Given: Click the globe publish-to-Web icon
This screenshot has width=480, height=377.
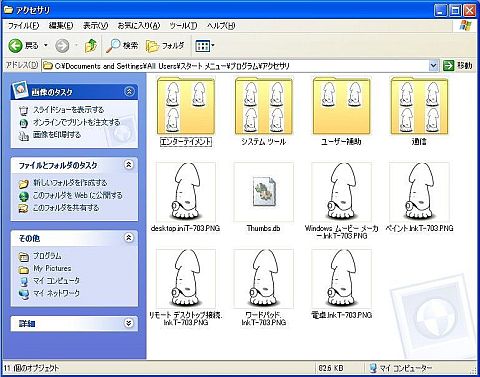Looking at the screenshot, I should pos(23,196).
